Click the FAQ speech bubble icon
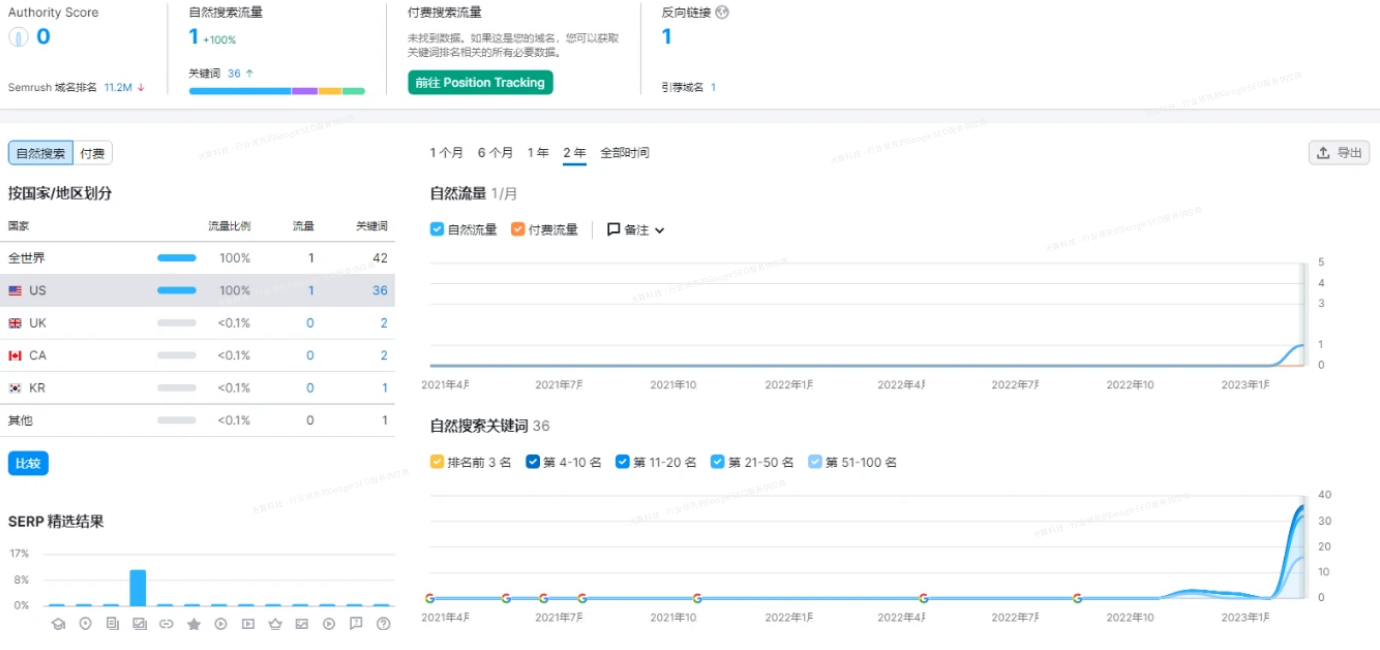Viewport: 1380px width, 650px height. [x=356, y=625]
